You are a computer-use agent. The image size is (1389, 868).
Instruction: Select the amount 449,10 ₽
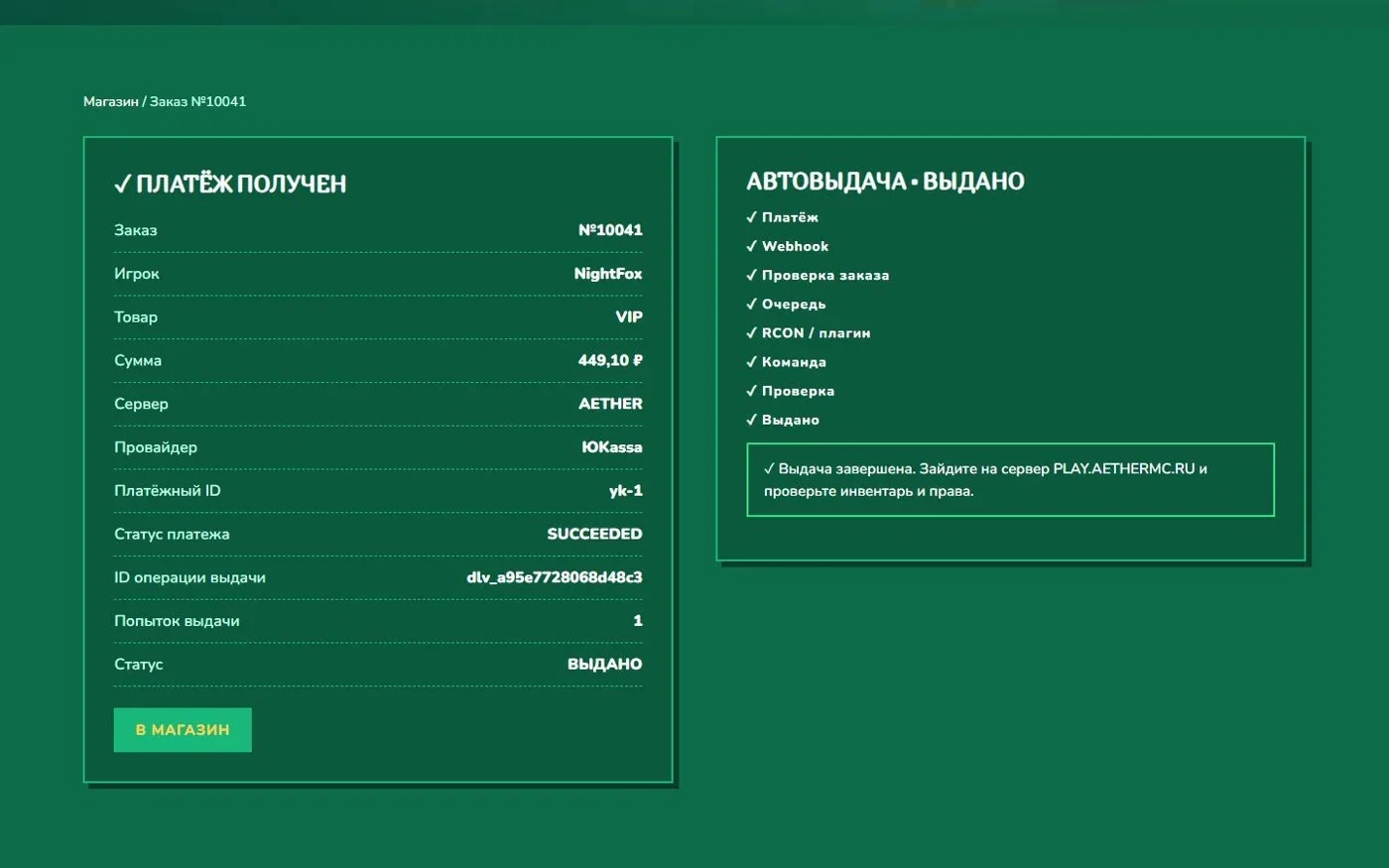(610, 360)
